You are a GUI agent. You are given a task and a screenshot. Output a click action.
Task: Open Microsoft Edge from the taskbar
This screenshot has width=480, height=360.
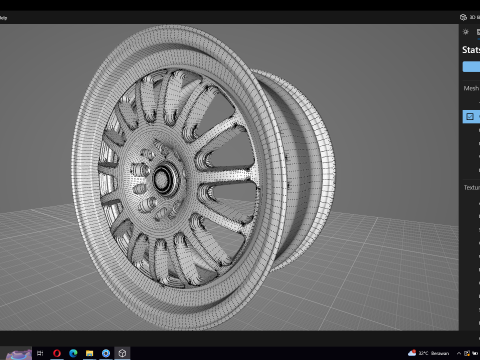click(x=73, y=353)
